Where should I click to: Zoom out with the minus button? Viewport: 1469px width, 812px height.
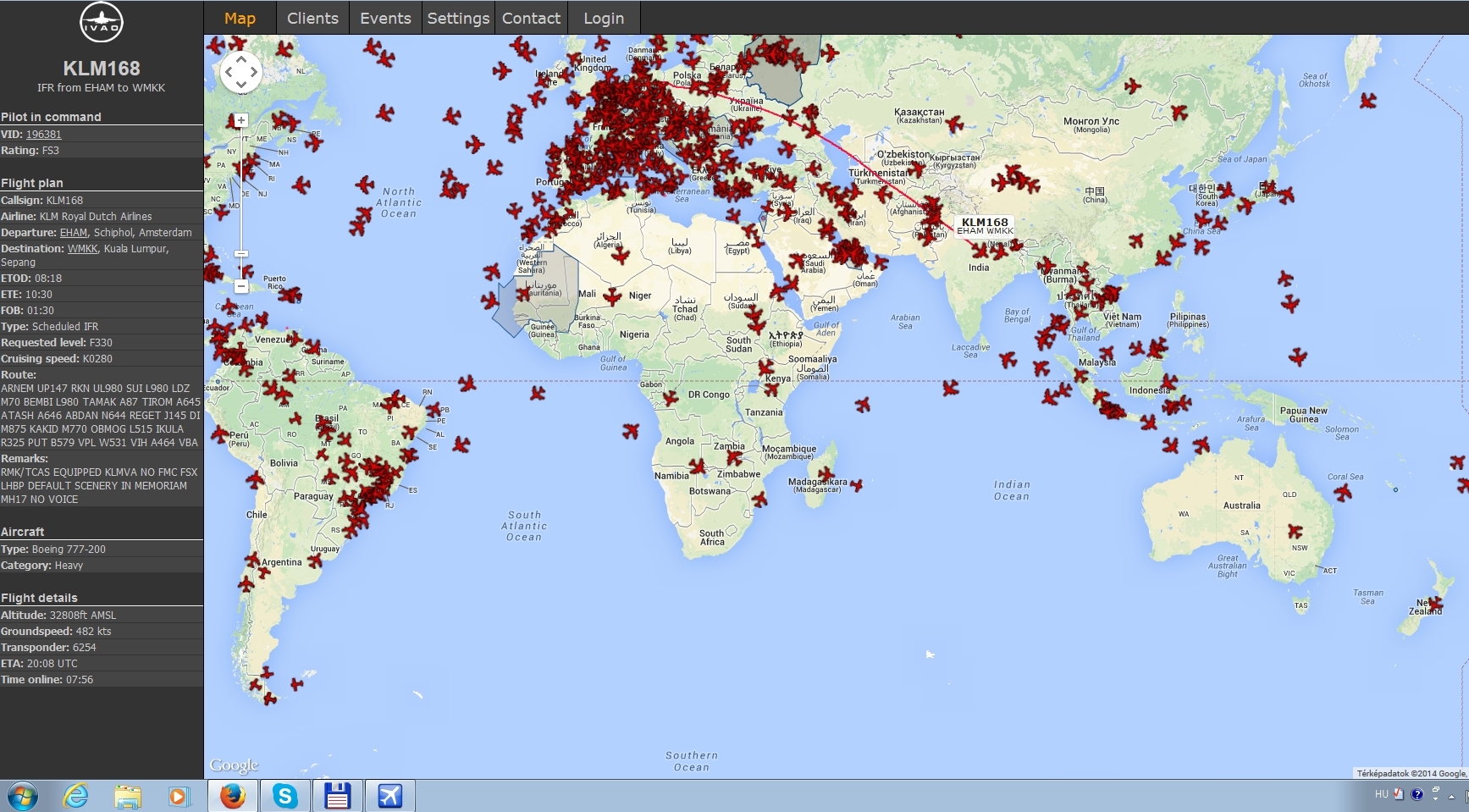pos(241,287)
